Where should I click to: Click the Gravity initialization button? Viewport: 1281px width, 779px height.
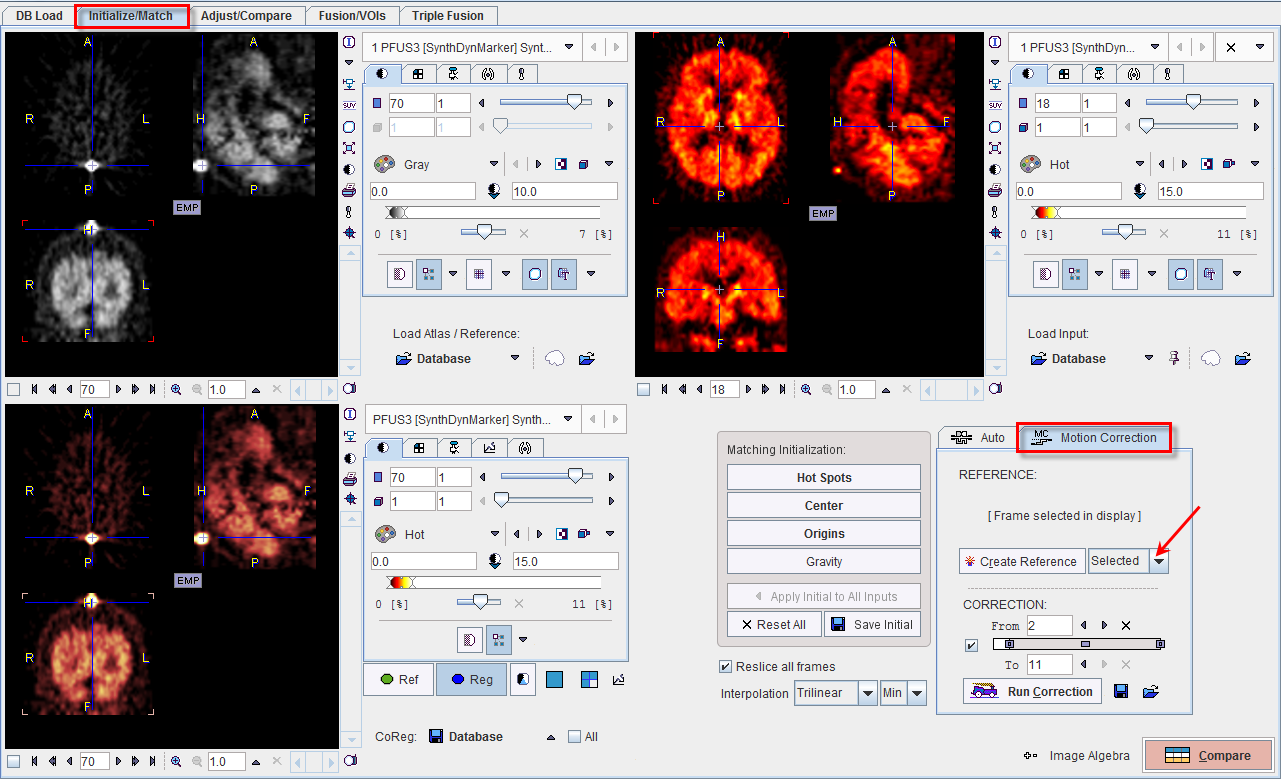coord(824,562)
